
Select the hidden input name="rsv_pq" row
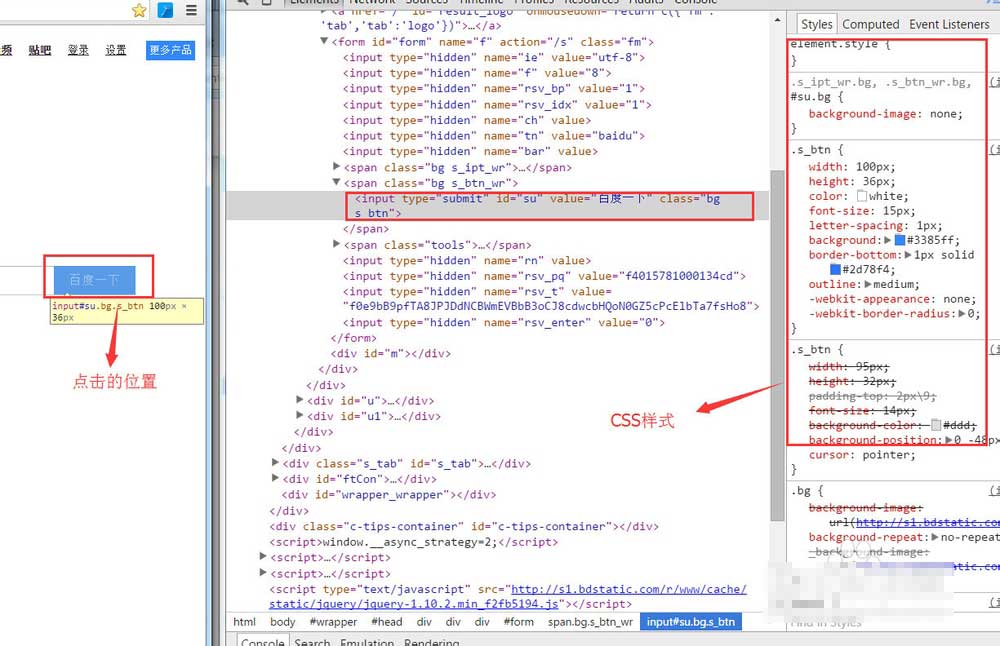(545, 276)
